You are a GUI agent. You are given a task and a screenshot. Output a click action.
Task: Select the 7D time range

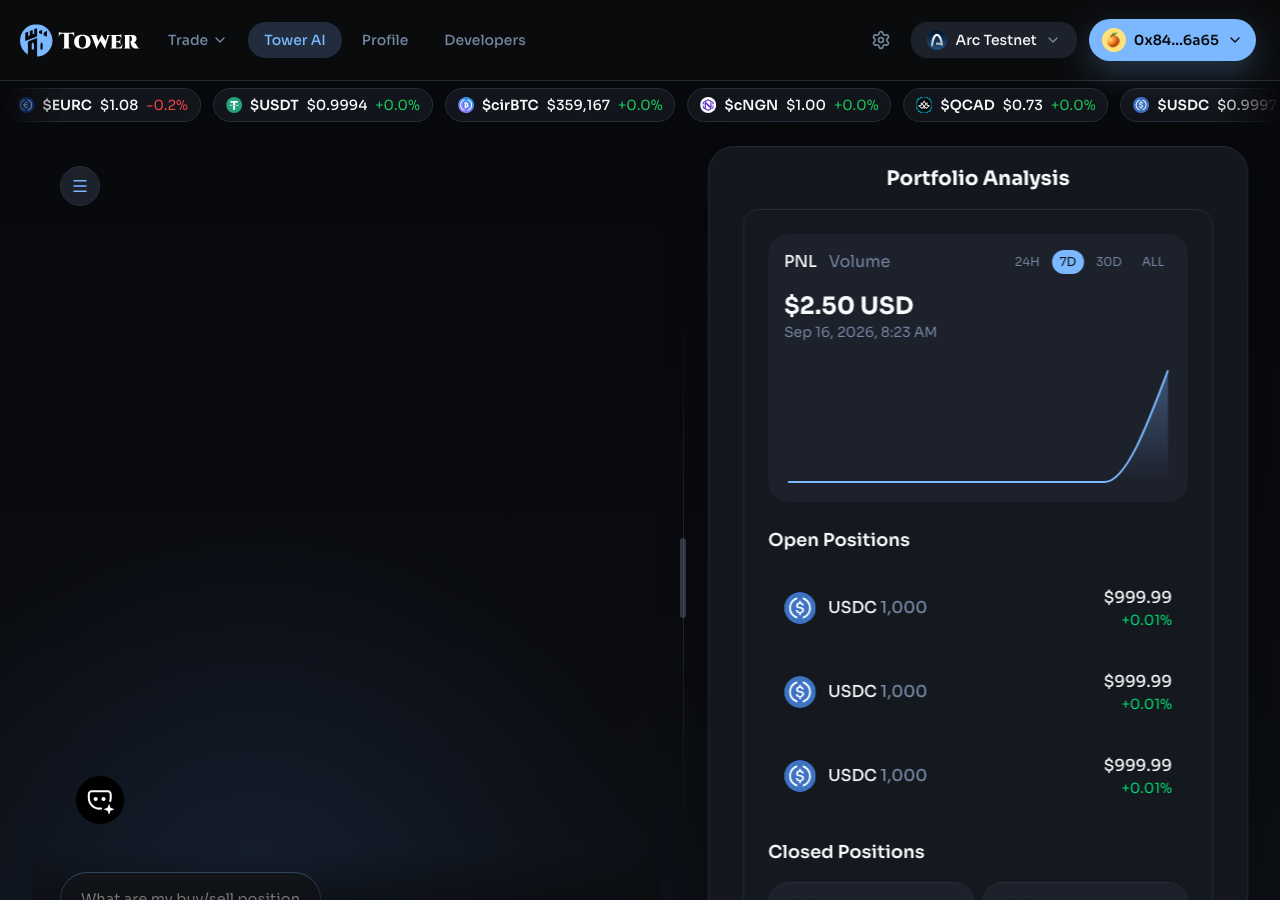[1068, 262]
